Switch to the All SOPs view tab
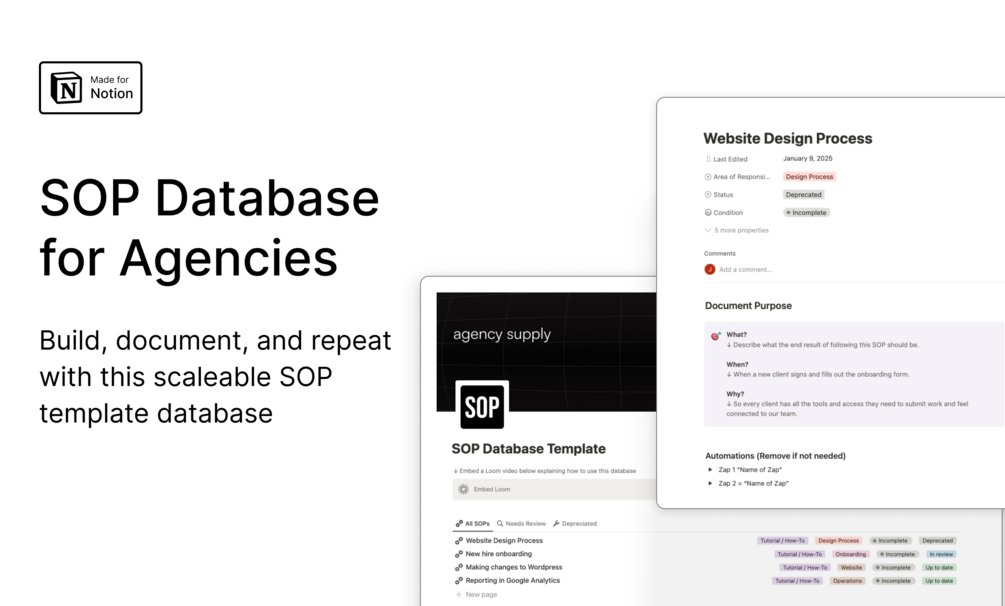The image size is (1005, 606). [x=472, y=524]
